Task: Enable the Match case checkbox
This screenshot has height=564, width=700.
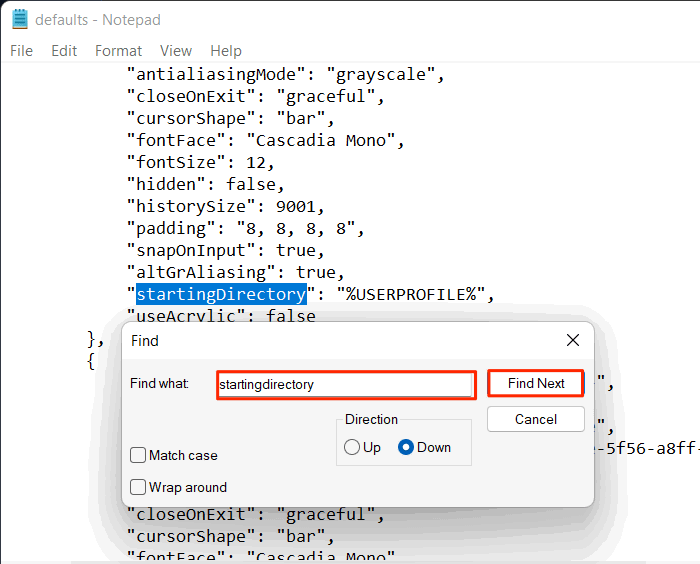Action: pos(138,455)
